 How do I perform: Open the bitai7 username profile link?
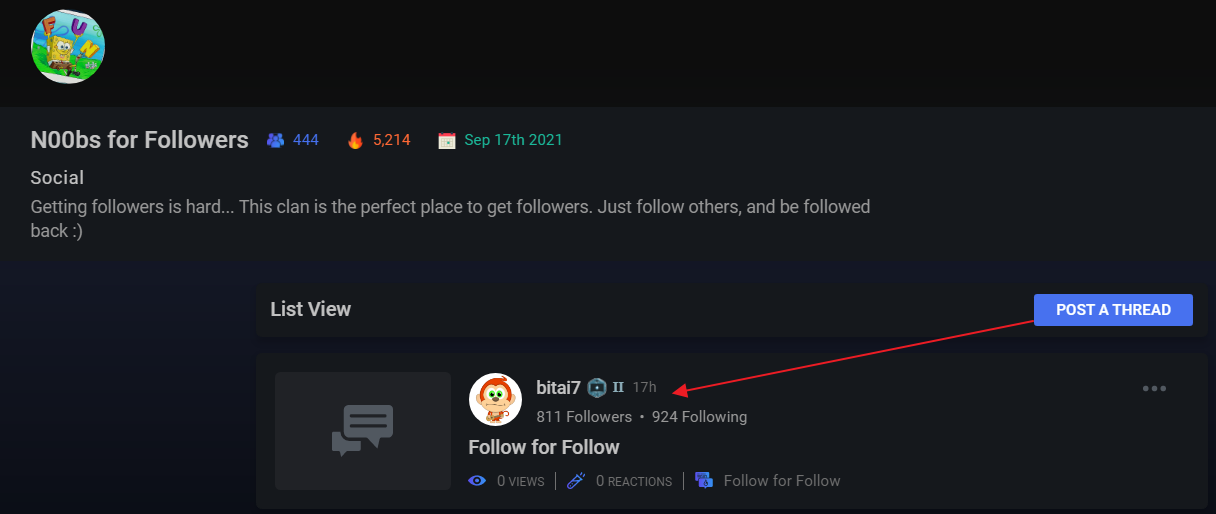(558, 387)
